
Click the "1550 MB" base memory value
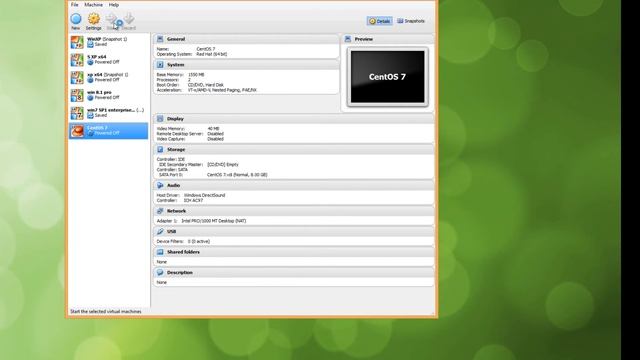point(196,75)
